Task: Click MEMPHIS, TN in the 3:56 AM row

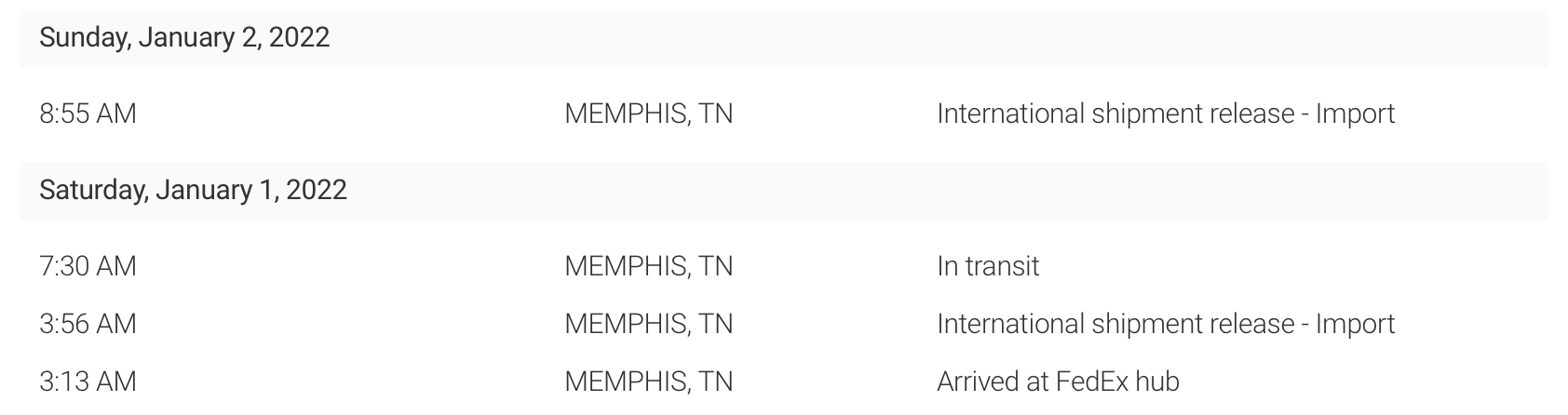Action: click(648, 324)
